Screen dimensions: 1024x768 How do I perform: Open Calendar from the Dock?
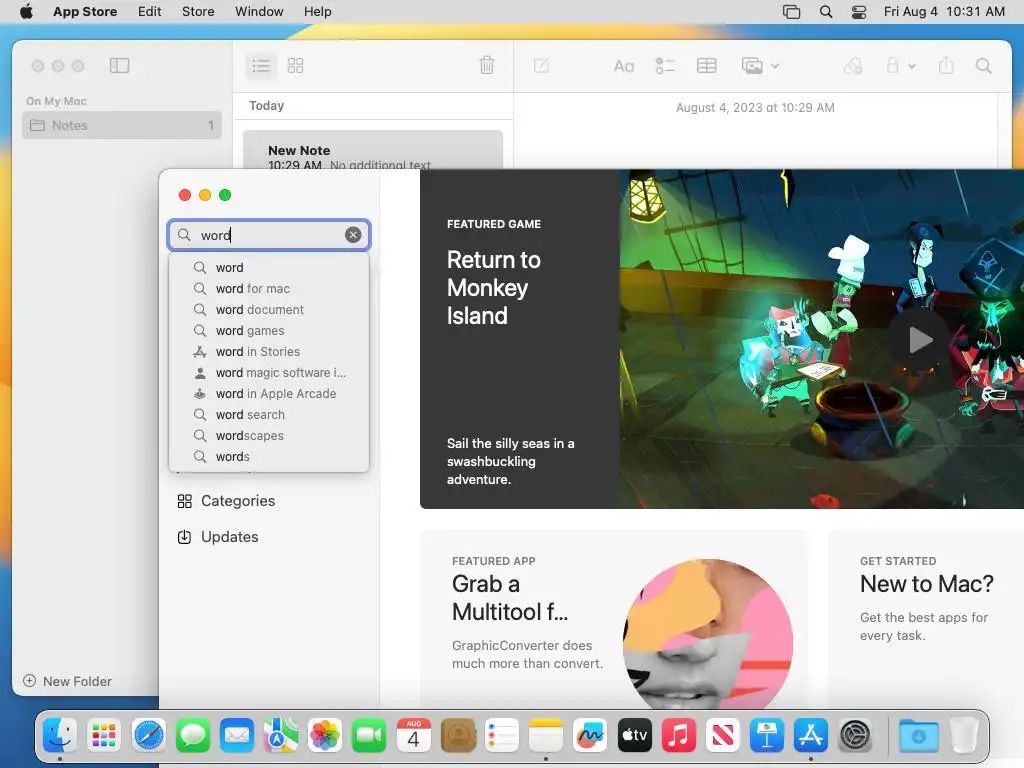click(413, 735)
